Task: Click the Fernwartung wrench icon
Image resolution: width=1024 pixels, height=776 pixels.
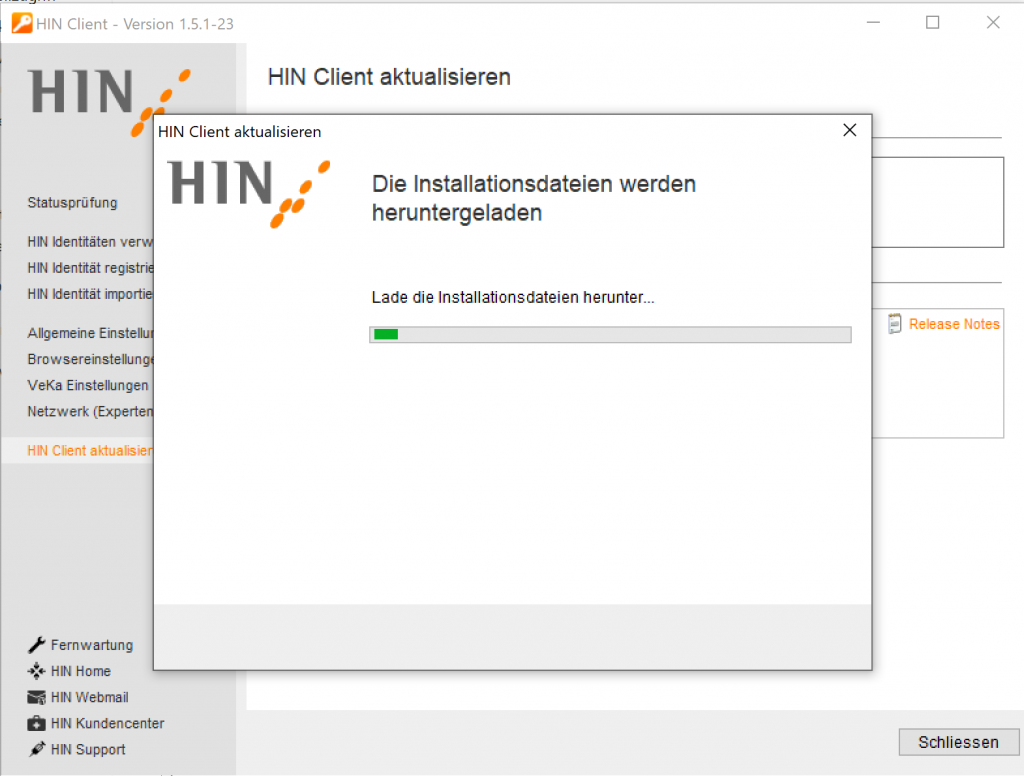Action: [37, 645]
